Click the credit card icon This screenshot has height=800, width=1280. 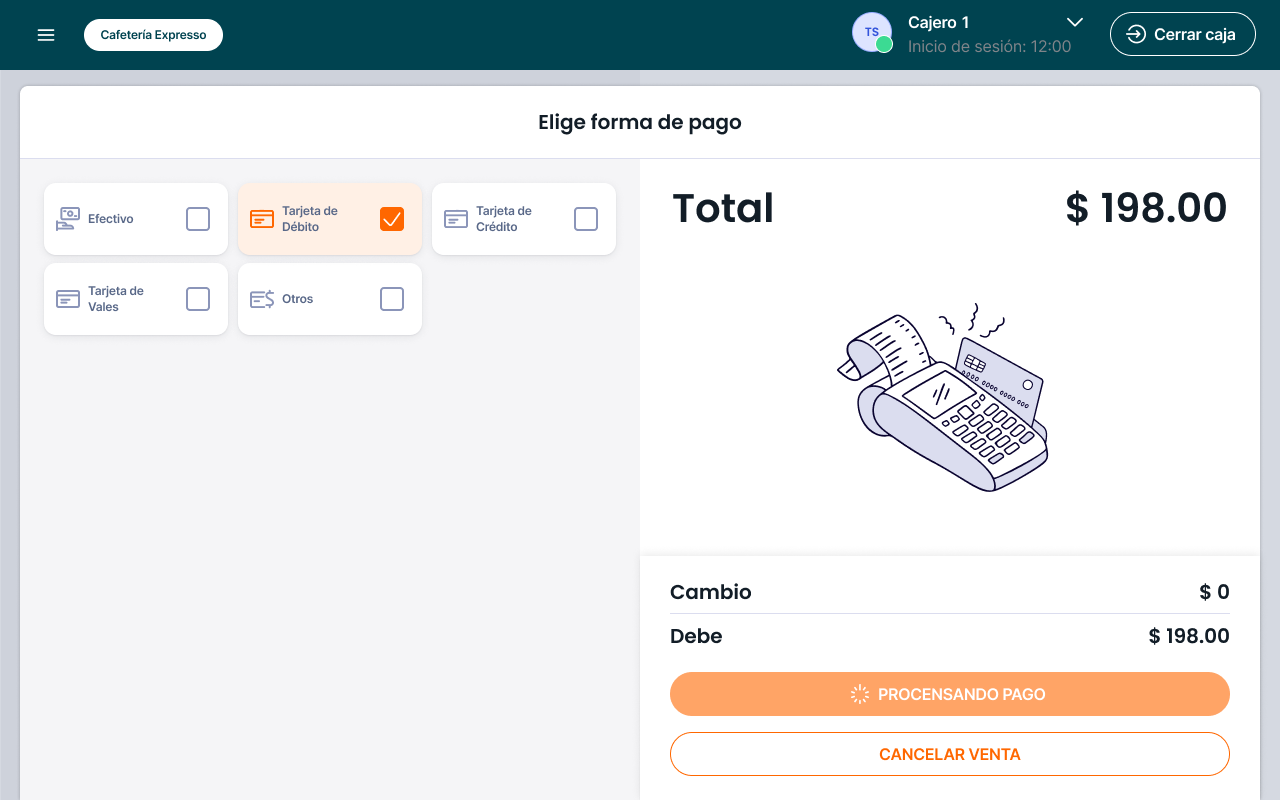[x=456, y=219]
